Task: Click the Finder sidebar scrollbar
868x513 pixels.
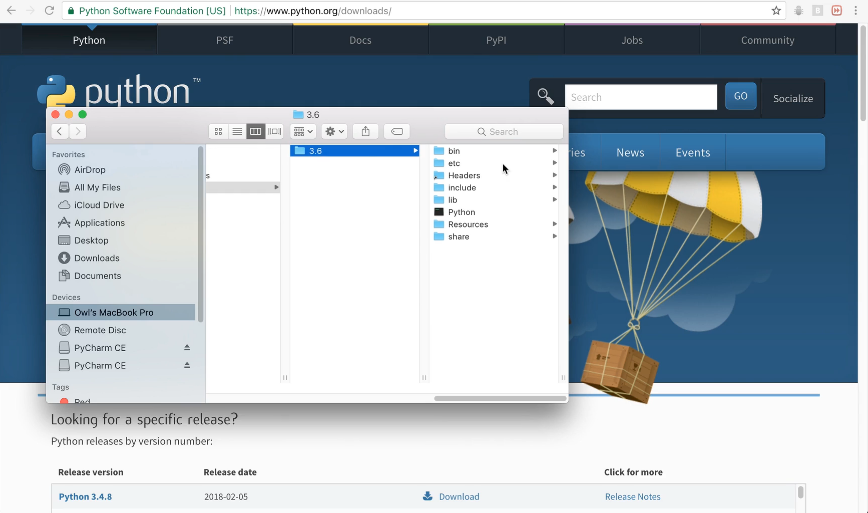Action: point(200,234)
